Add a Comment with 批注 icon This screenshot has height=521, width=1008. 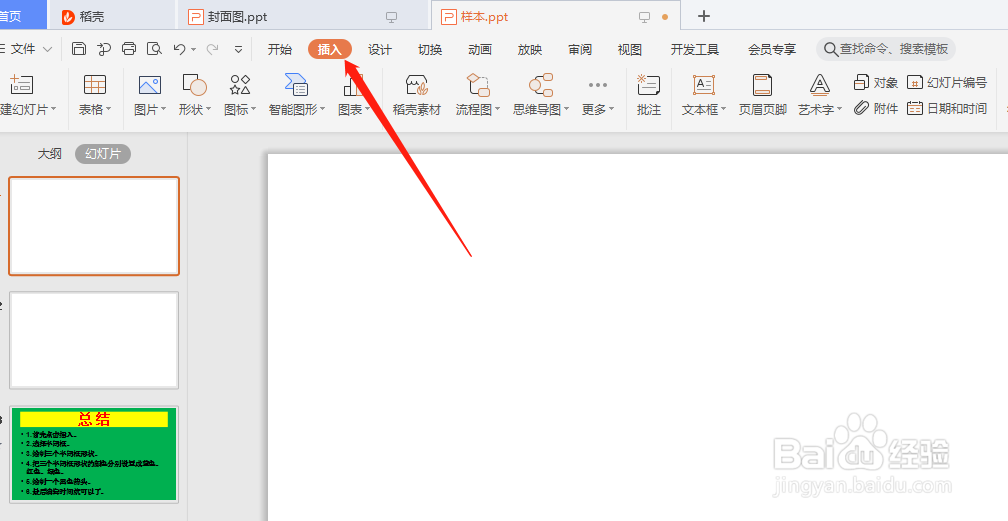click(648, 84)
